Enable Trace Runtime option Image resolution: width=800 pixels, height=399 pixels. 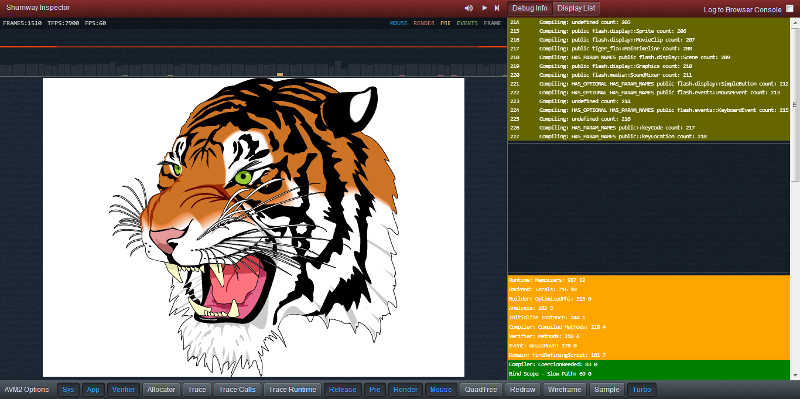[292, 389]
